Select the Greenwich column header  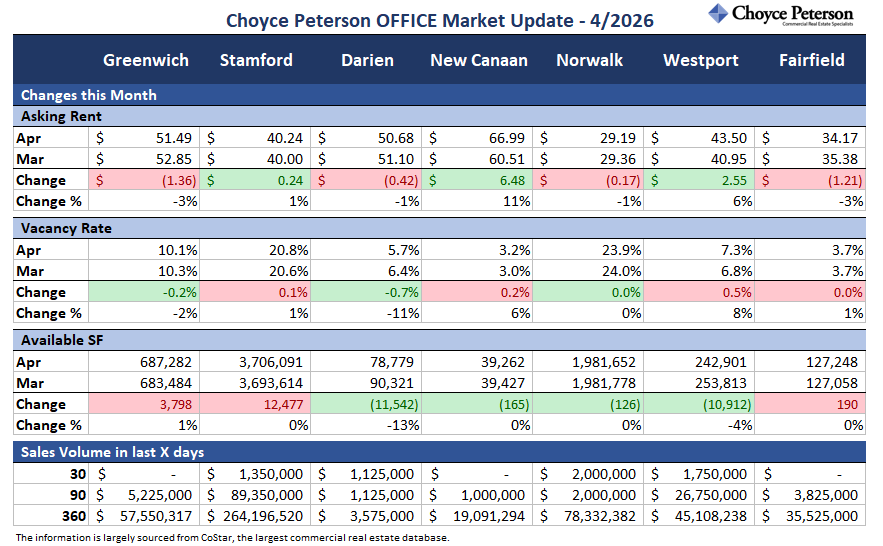pos(145,60)
